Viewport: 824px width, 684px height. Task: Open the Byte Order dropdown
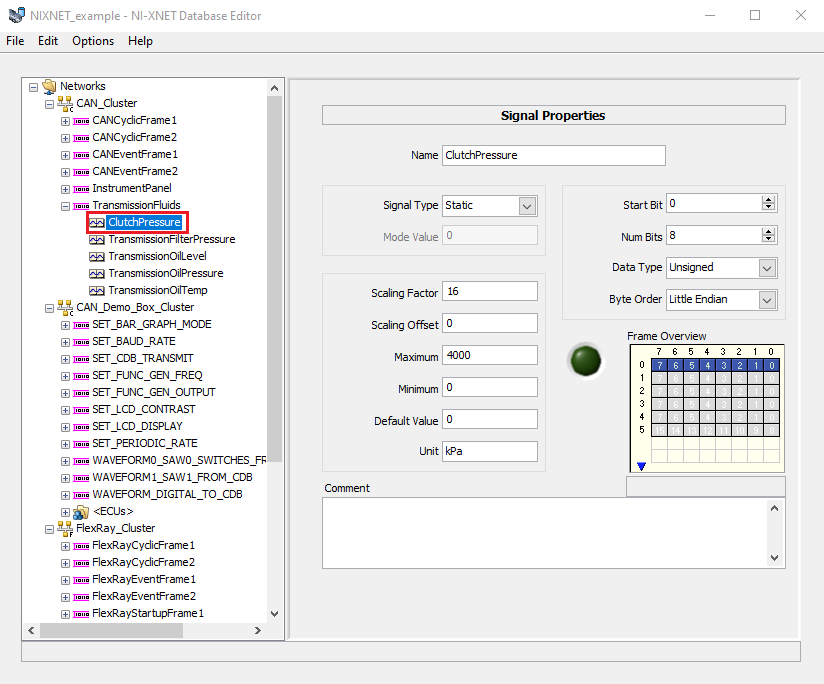[767, 300]
